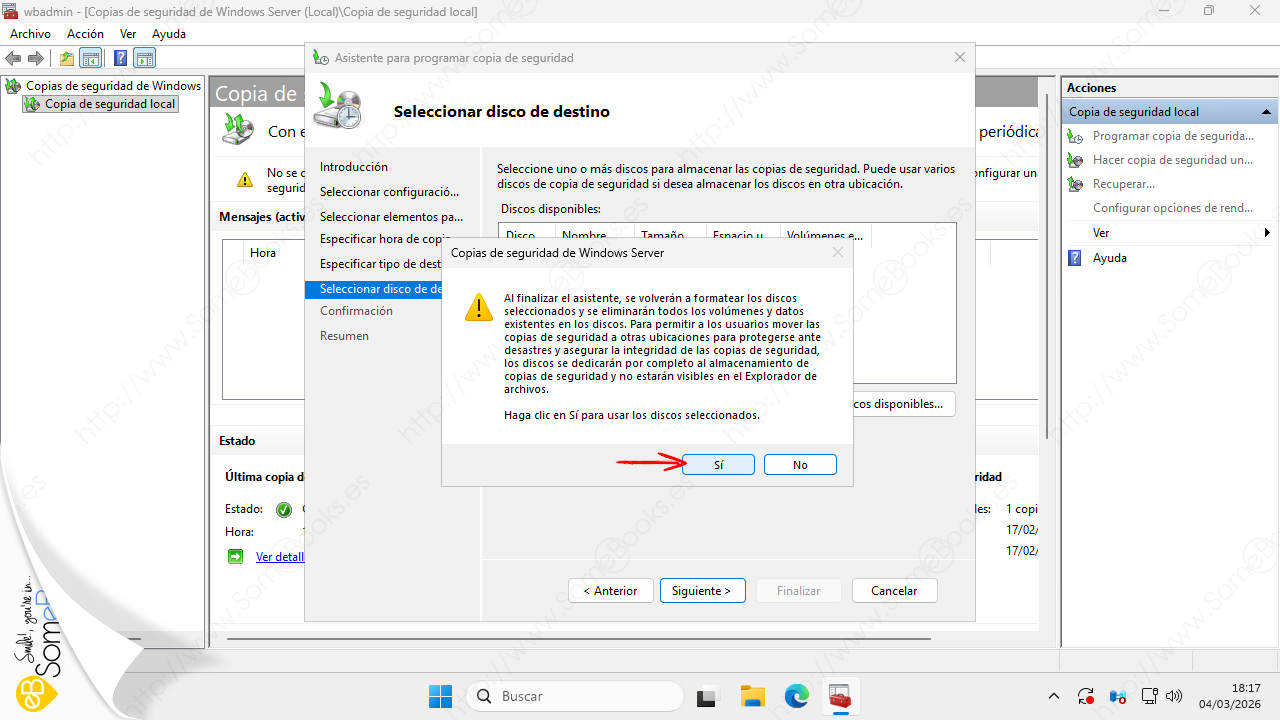Toggle the show/hide action pane icon
This screenshot has width=1280, height=720.
tap(145, 58)
